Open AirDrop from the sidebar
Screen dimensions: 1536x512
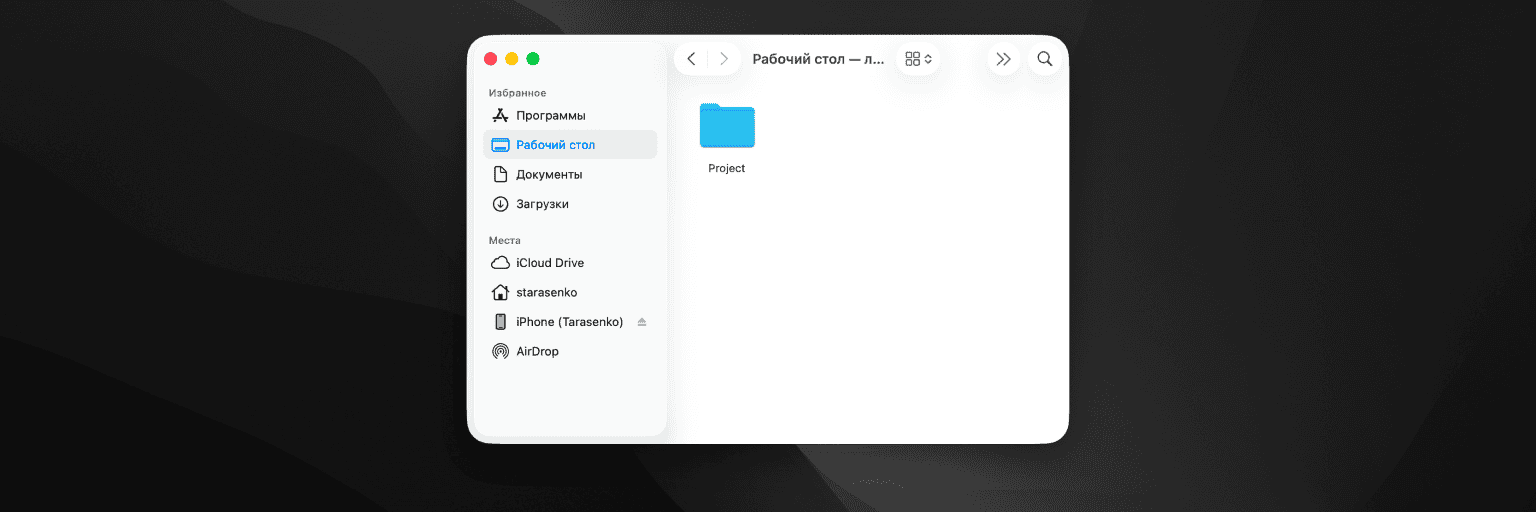coord(537,351)
